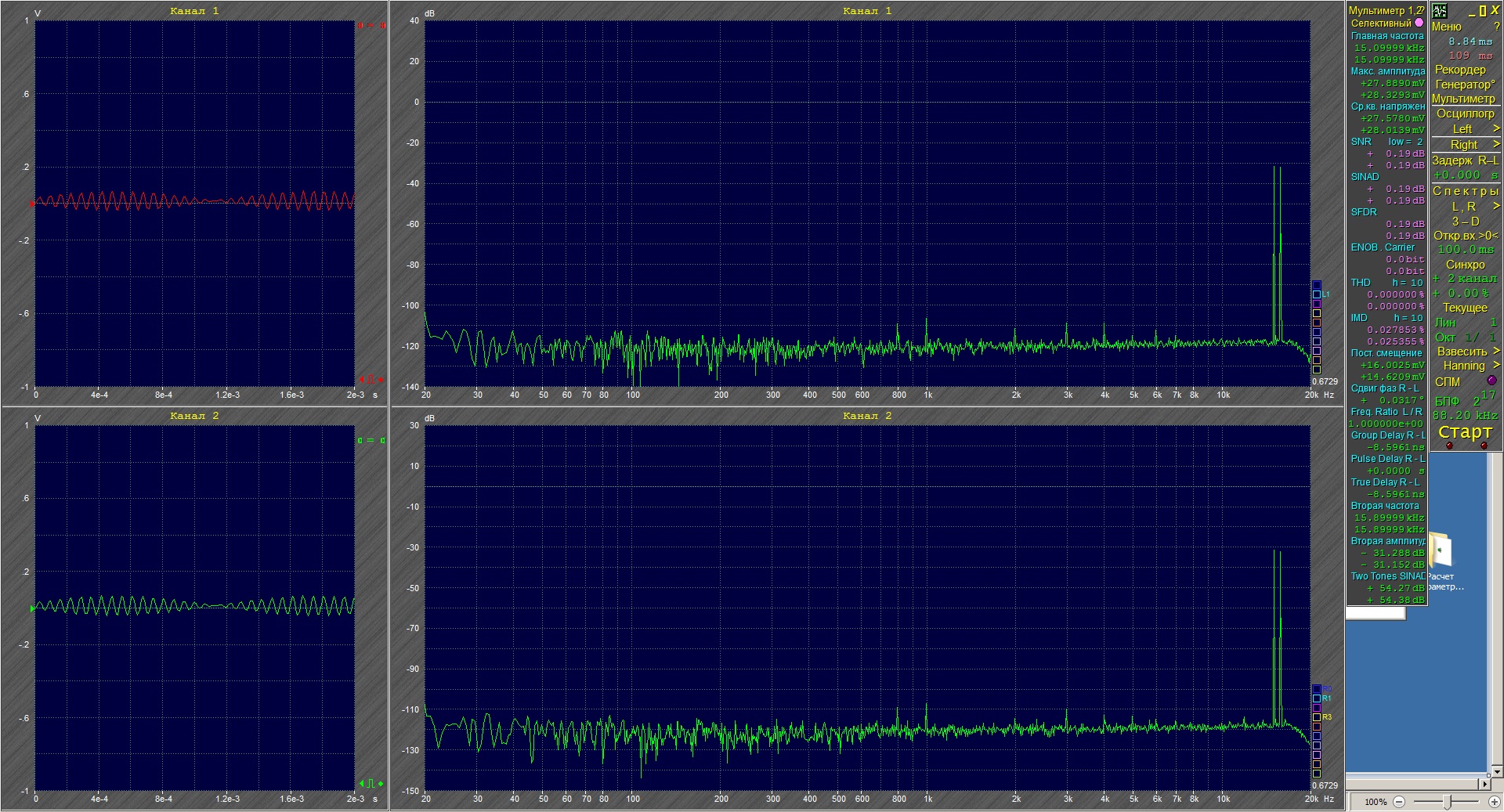Screen dimensions: 1504x812
Task: Click the green zero-level arrow on Канал 2
Action: tap(32, 608)
